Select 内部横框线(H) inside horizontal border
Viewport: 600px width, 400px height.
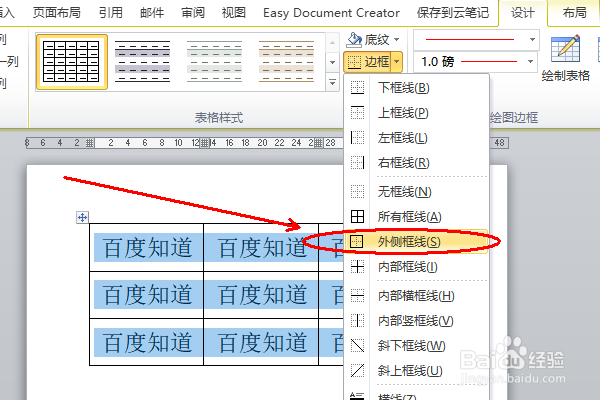416,296
